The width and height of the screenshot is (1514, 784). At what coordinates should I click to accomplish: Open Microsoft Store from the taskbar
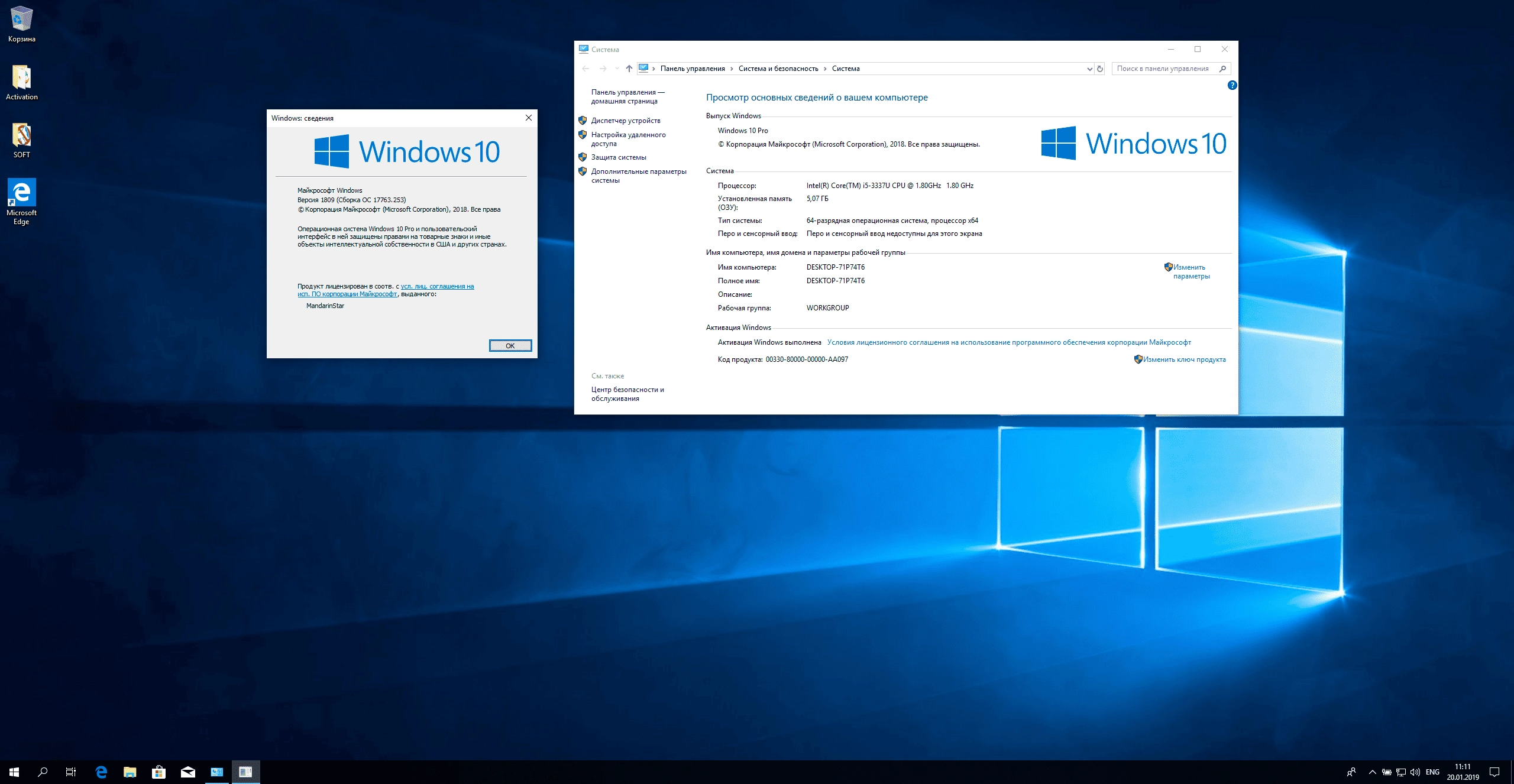[158, 772]
